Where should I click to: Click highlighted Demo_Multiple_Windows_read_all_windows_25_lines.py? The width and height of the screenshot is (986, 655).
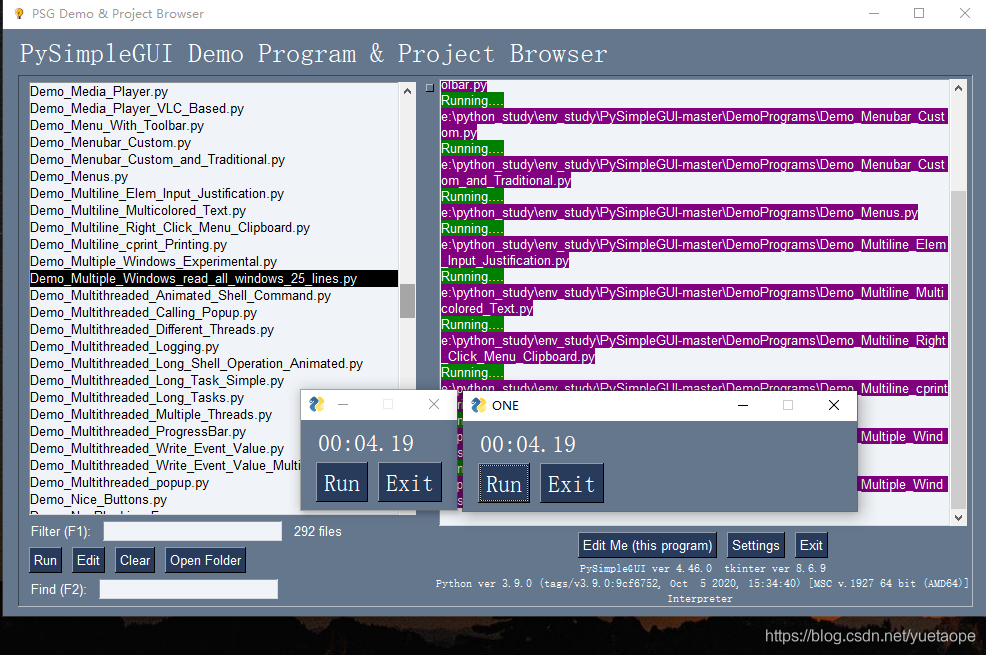point(214,278)
